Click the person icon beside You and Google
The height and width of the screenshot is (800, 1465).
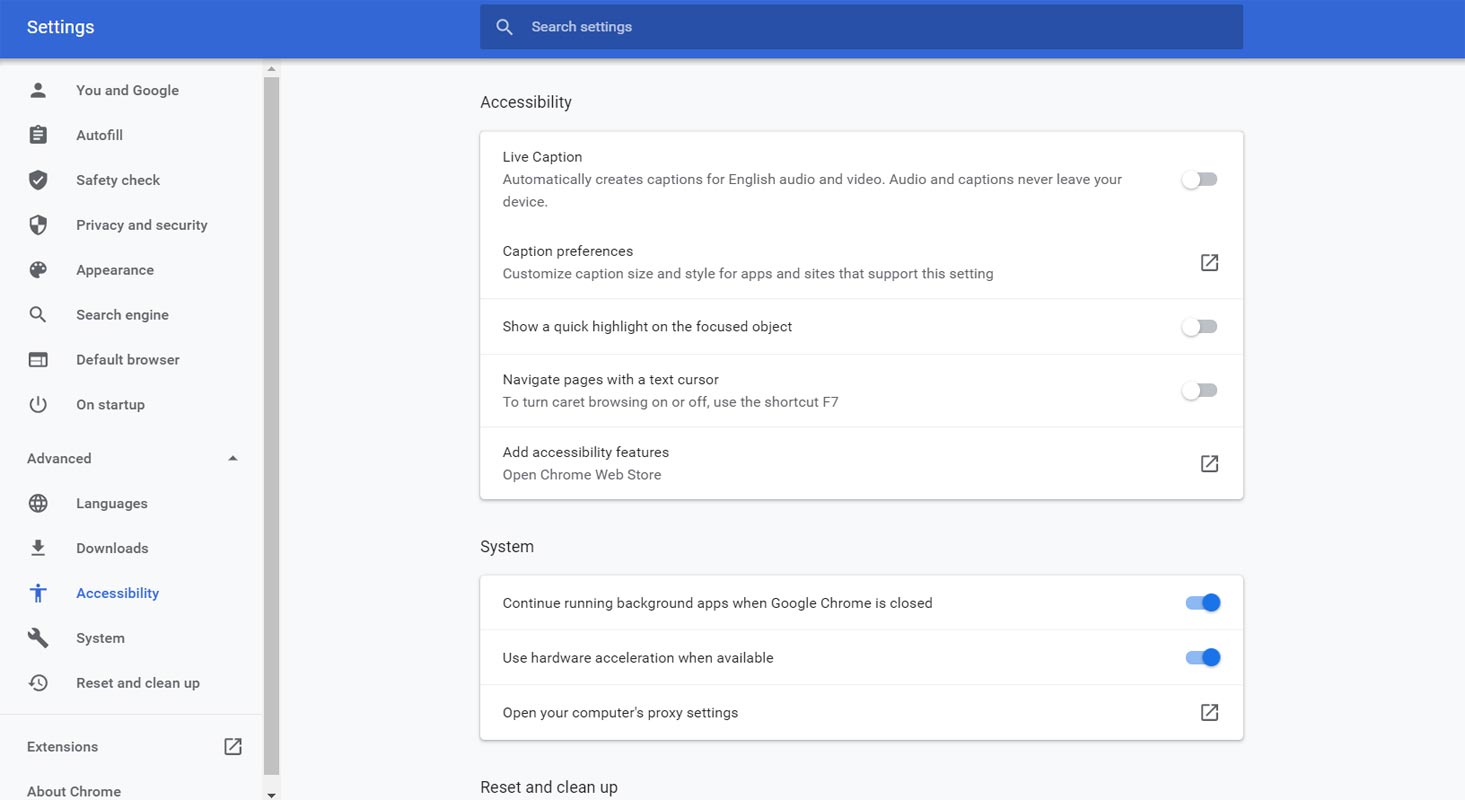(38, 90)
